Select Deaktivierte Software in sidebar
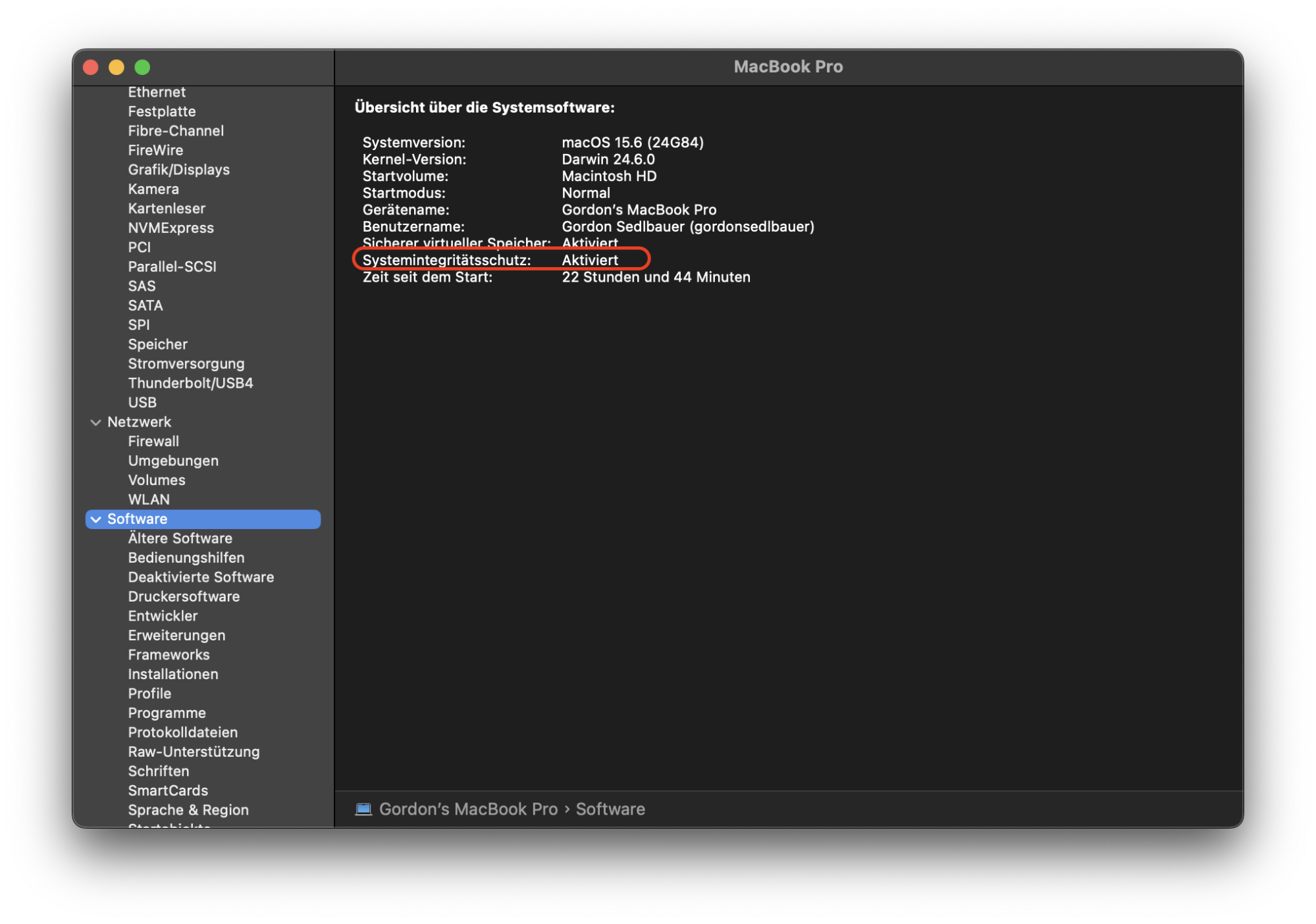 (x=201, y=577)
